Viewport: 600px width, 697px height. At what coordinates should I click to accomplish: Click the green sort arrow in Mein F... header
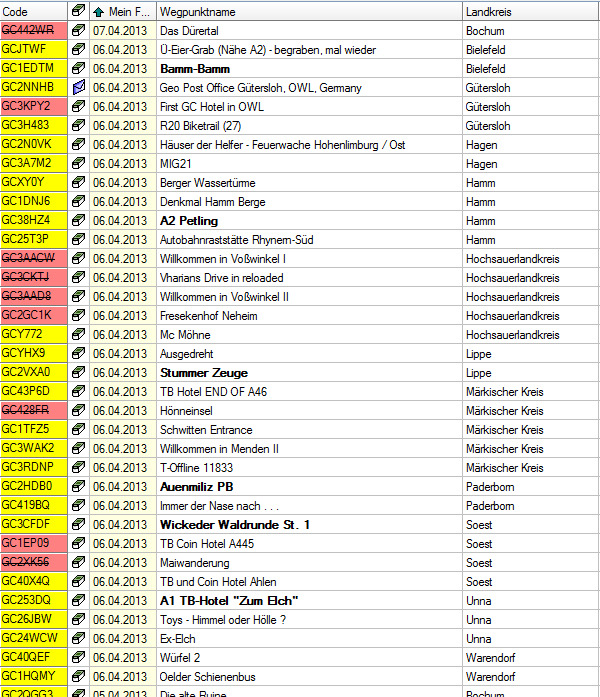pos(99,12)
